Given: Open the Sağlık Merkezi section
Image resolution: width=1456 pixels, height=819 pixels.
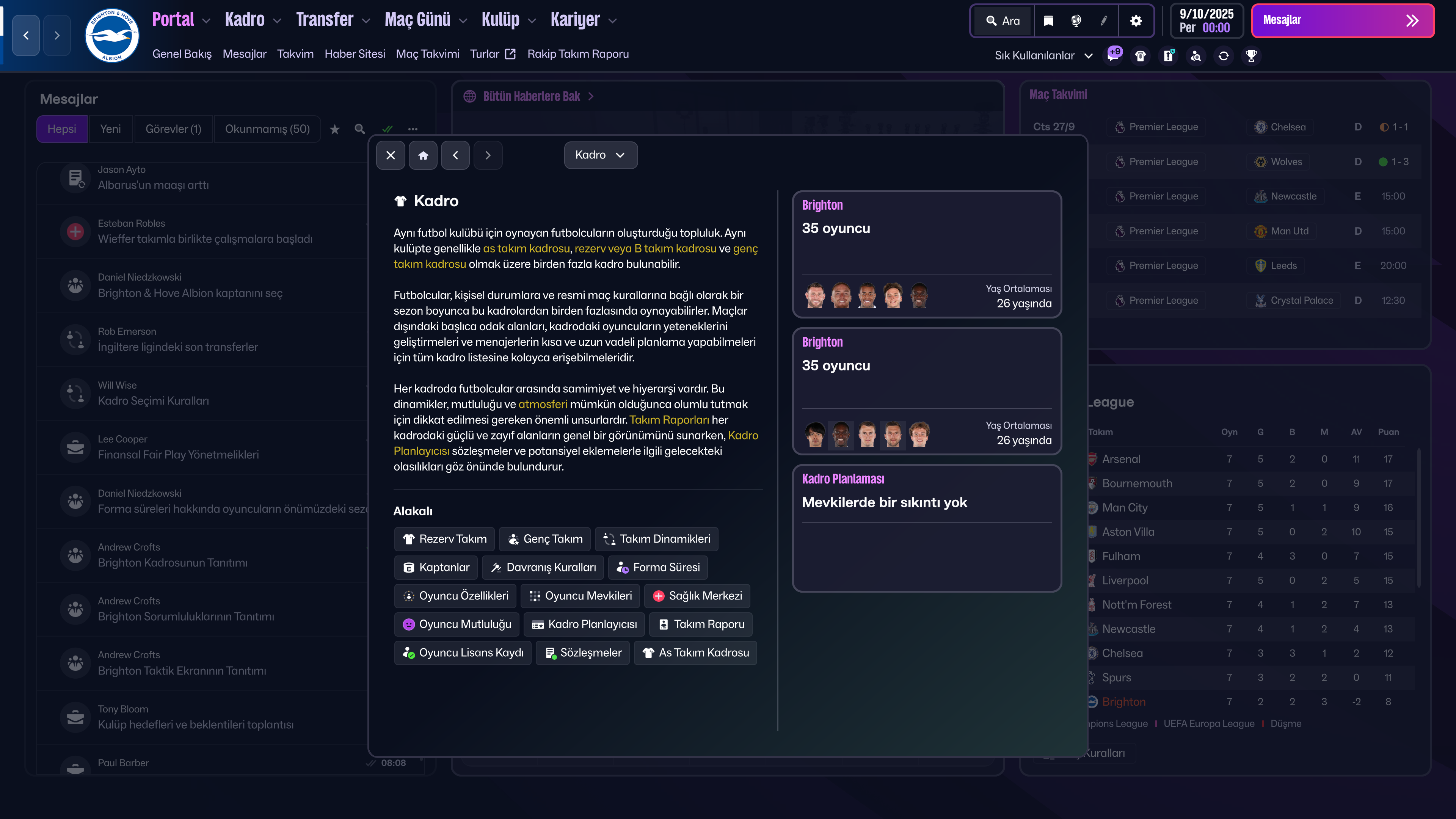Looking at the screenshot, I should 697,596.
